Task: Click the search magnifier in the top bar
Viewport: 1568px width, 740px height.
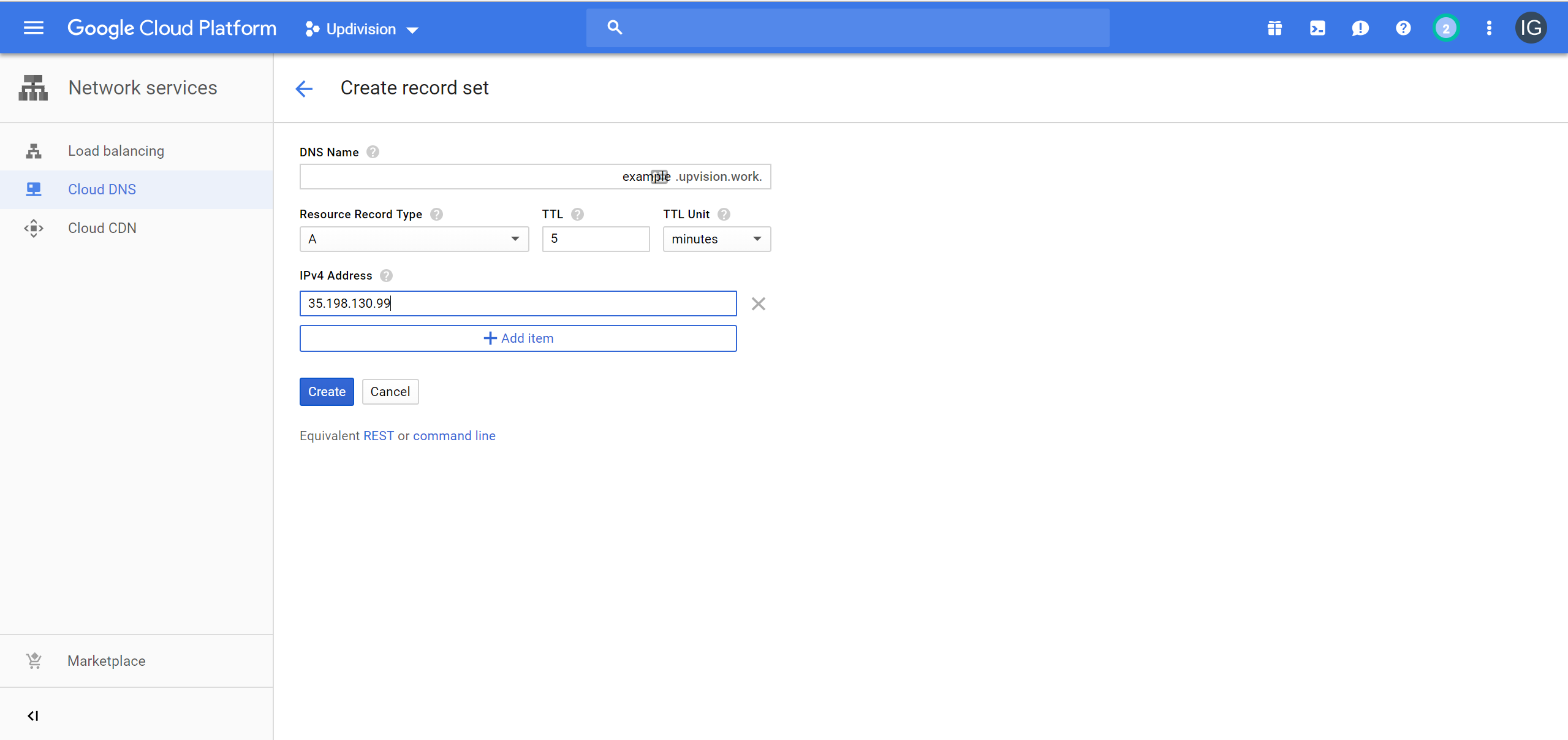Action: [614, 27]
